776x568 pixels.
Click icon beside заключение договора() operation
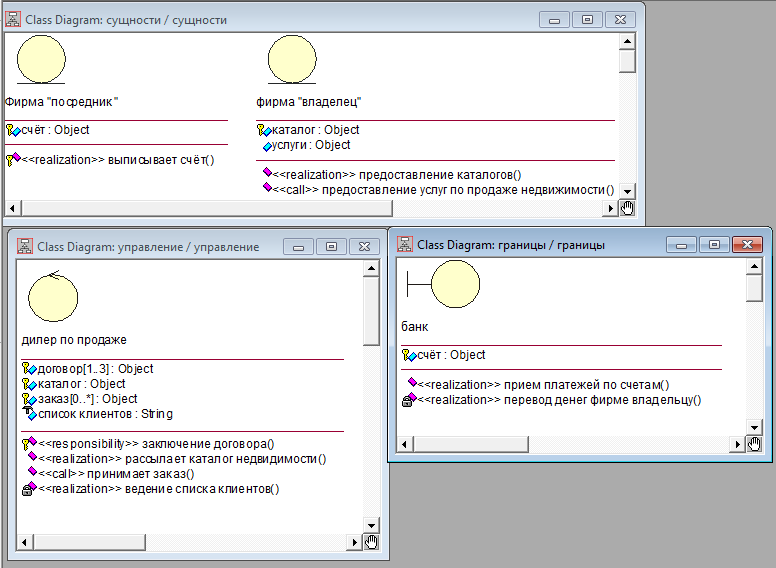pyautogui.click(x=29, y=443)
